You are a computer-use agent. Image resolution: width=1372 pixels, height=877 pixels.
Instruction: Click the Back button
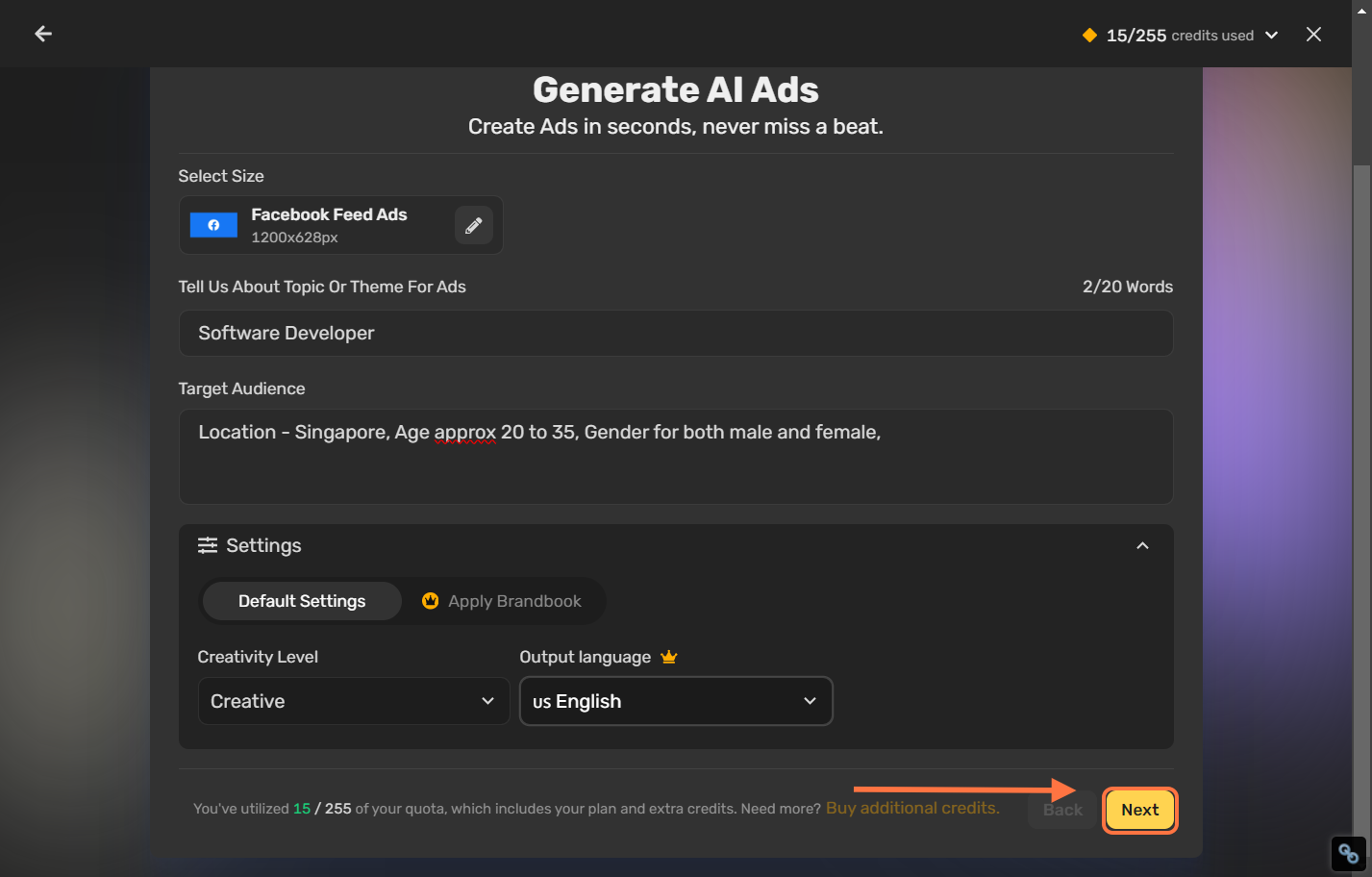[x=1062, y=810]
